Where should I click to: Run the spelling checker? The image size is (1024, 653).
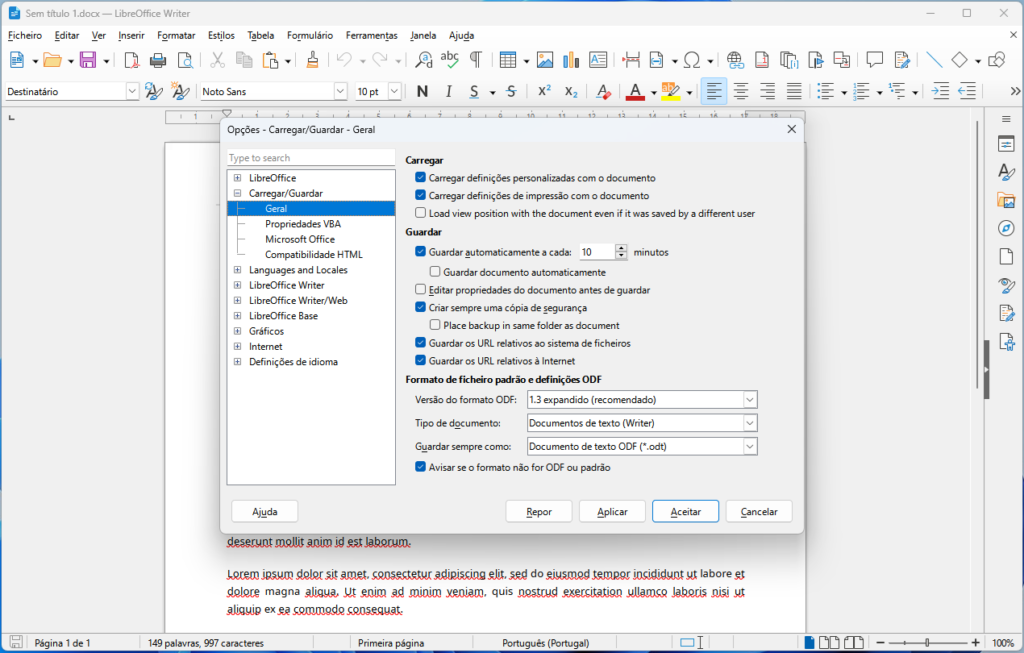click(450, 59)
